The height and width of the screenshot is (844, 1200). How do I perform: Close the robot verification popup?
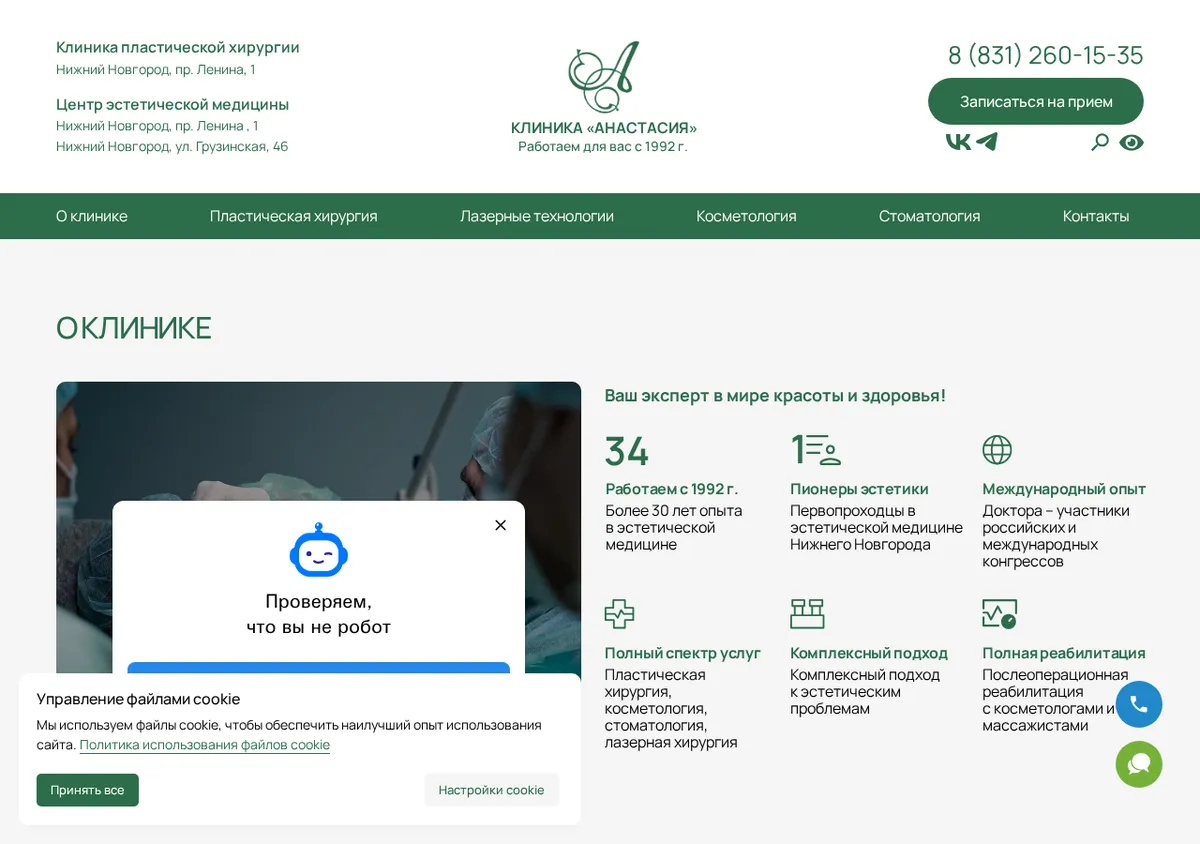click(x=501, y=525)
